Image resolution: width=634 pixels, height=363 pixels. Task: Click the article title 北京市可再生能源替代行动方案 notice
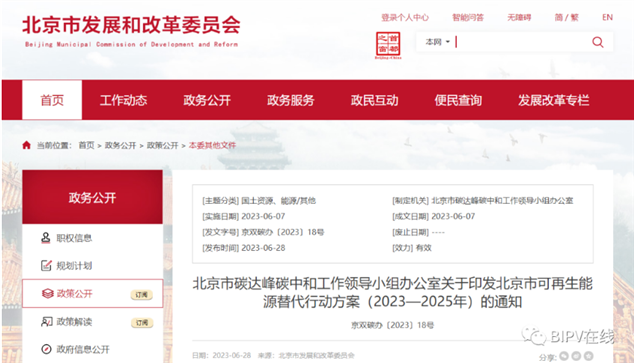(x=392, y=293)
